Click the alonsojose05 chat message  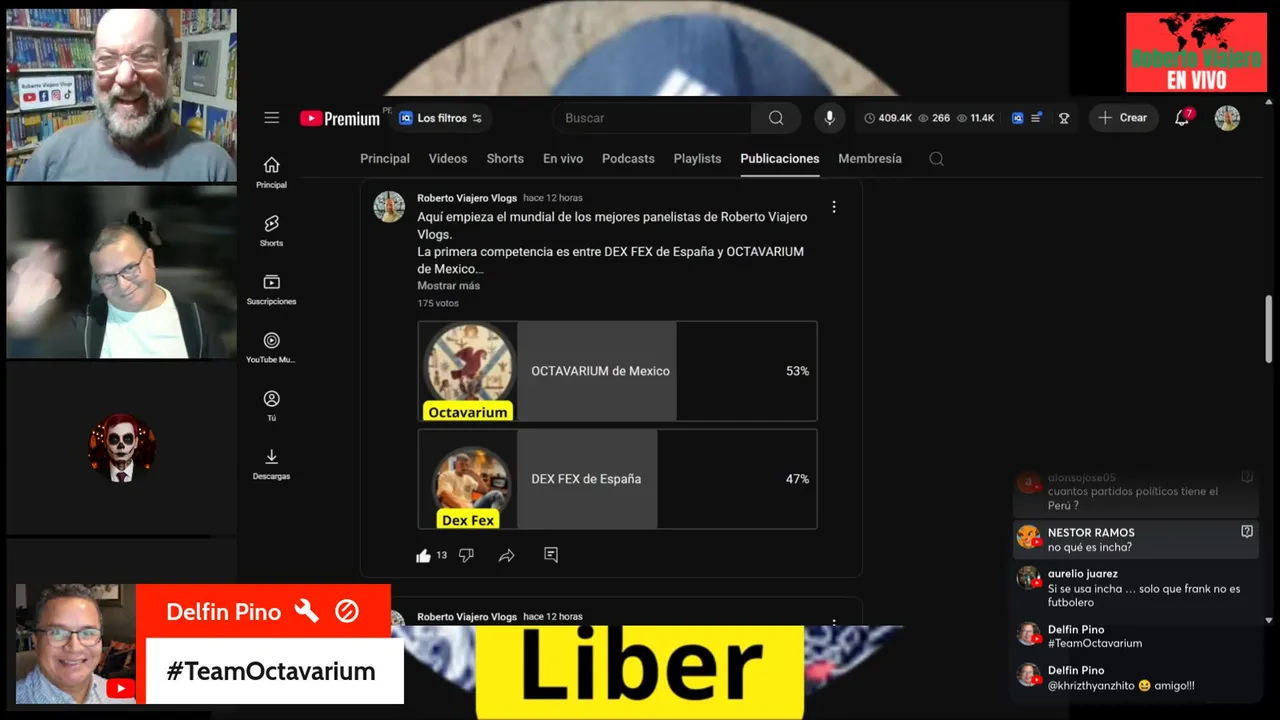[1135, 491]
